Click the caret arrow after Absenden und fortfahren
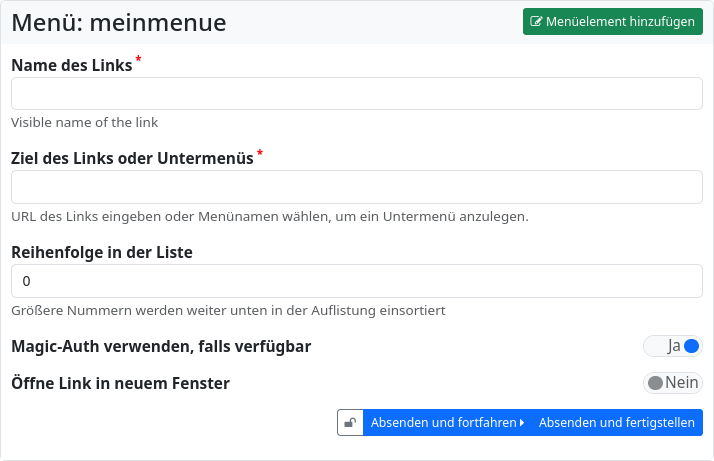 pos(522,423)
